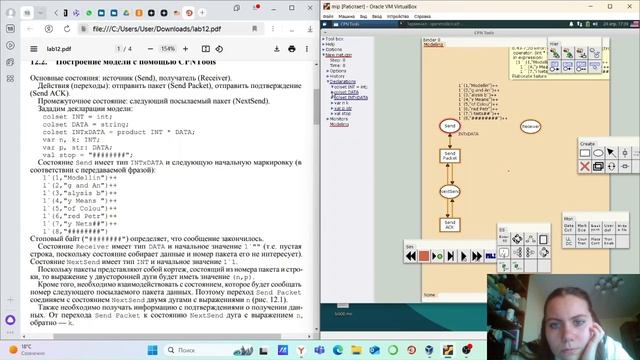This screenshot has width=640, height=360.
Task: Rotate the PDF page
Action: click(x=219, y=49)
